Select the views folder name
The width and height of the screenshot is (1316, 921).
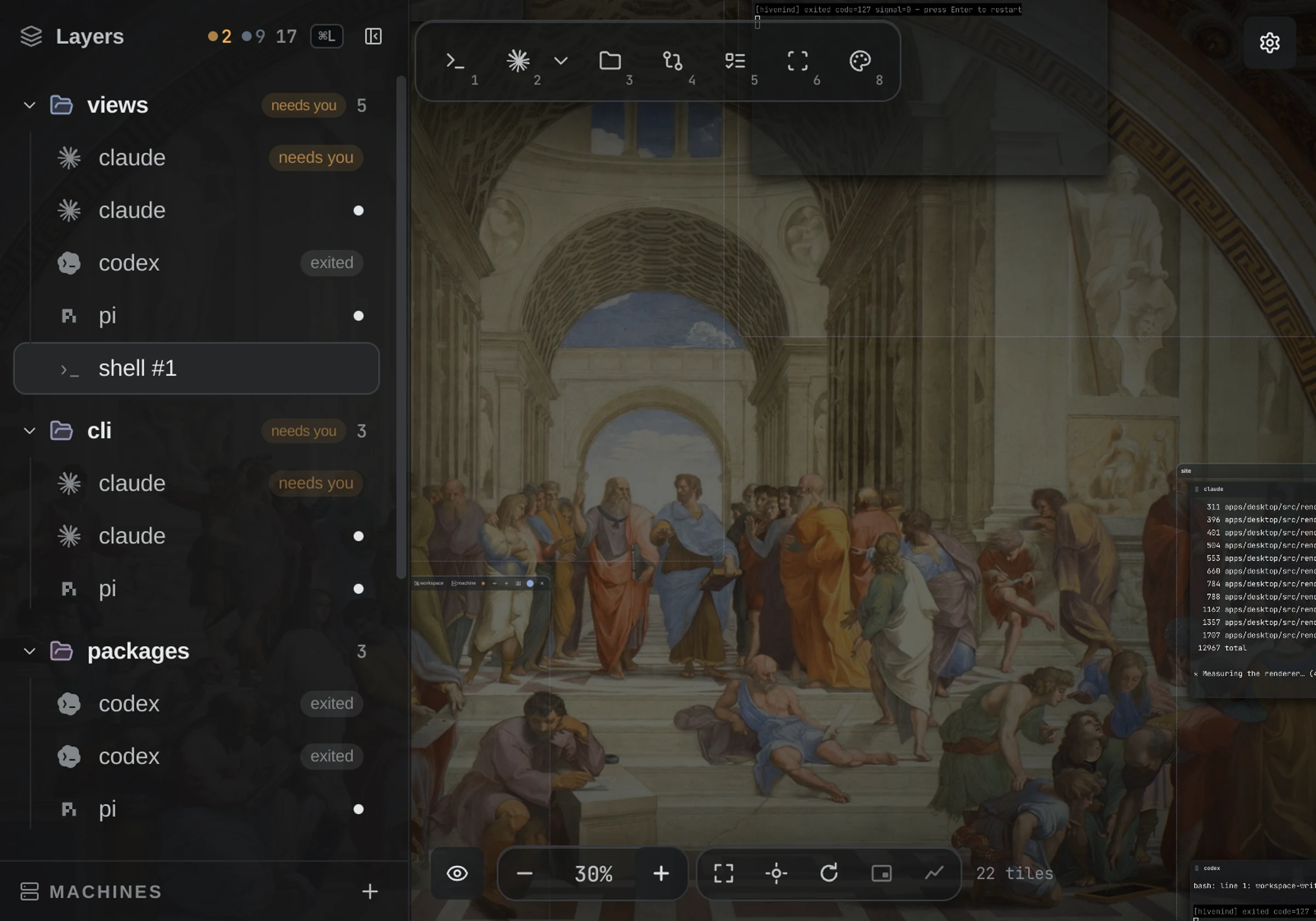[117, 105]
